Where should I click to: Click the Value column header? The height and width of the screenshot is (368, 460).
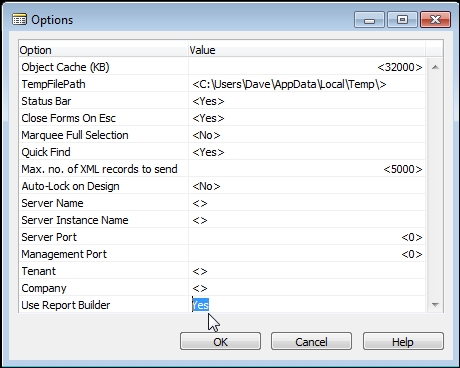point(202,50)
